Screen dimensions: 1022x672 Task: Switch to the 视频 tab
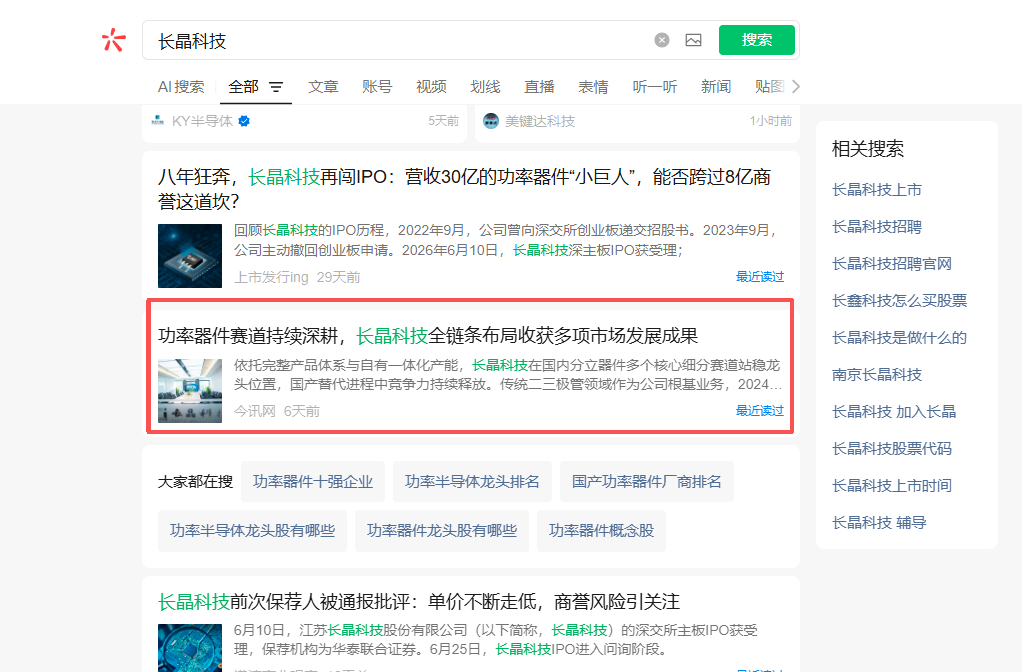pos(431,87)
